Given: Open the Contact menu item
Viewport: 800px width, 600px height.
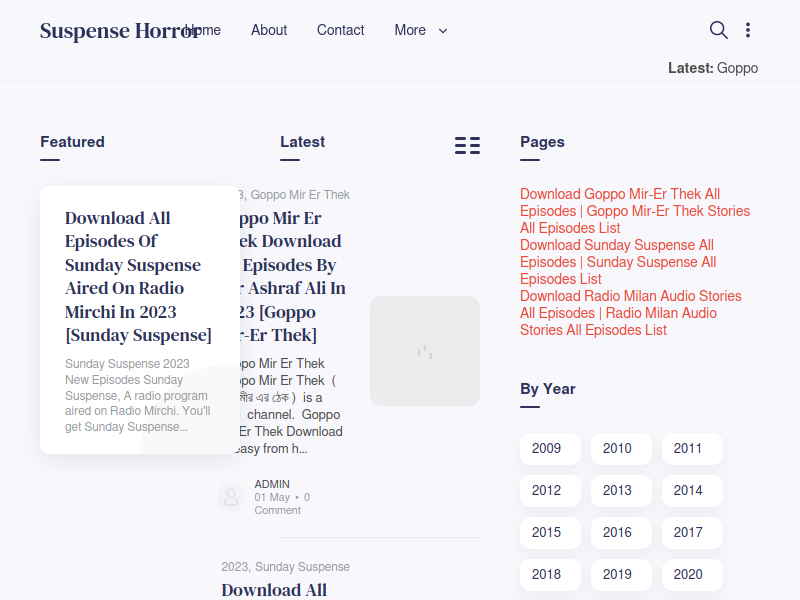Looking at the screenshot, I should tap(340, 30).
